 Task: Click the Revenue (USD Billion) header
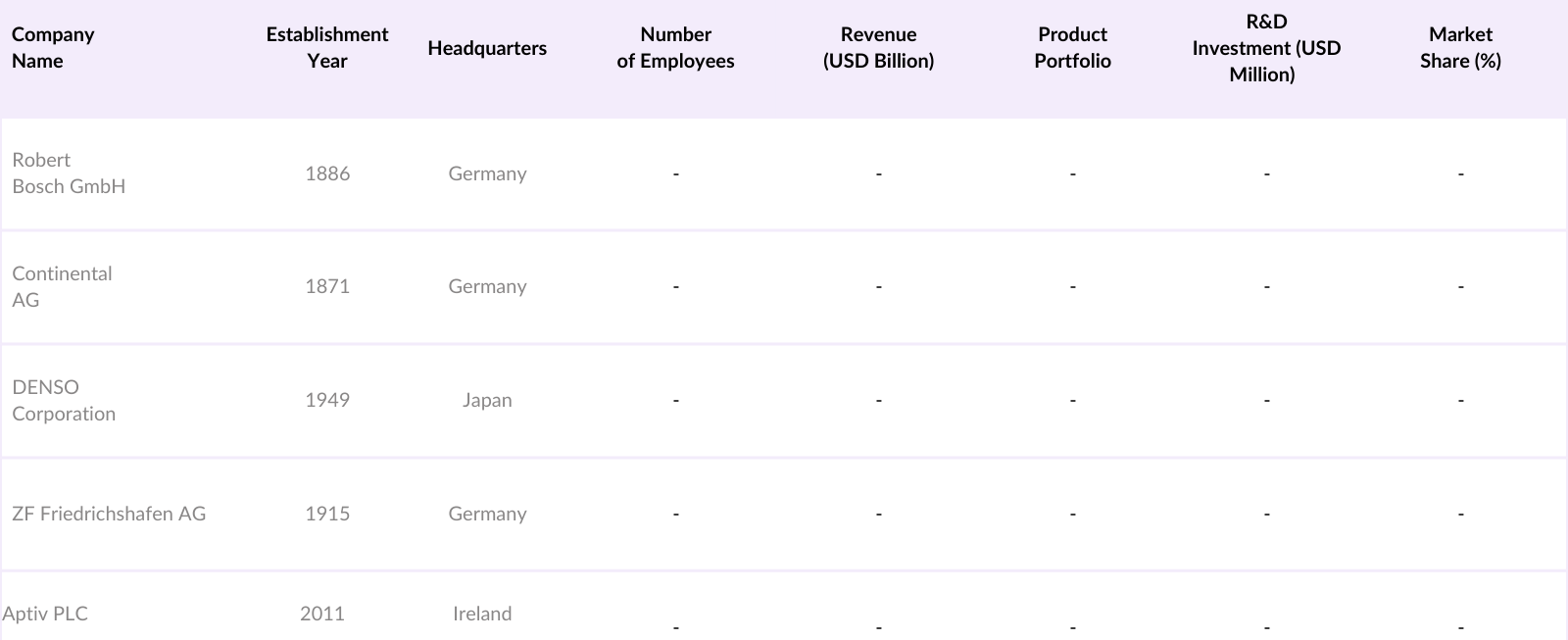(878, 47)
